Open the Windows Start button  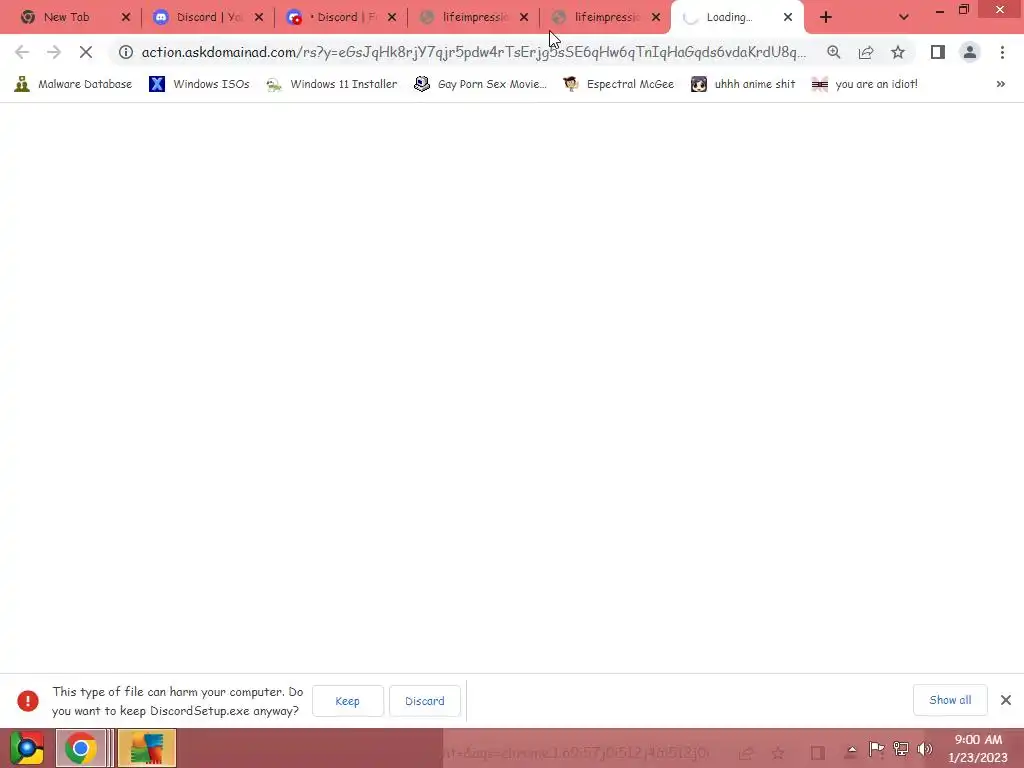pyautogui.click(x=27, y=748)
